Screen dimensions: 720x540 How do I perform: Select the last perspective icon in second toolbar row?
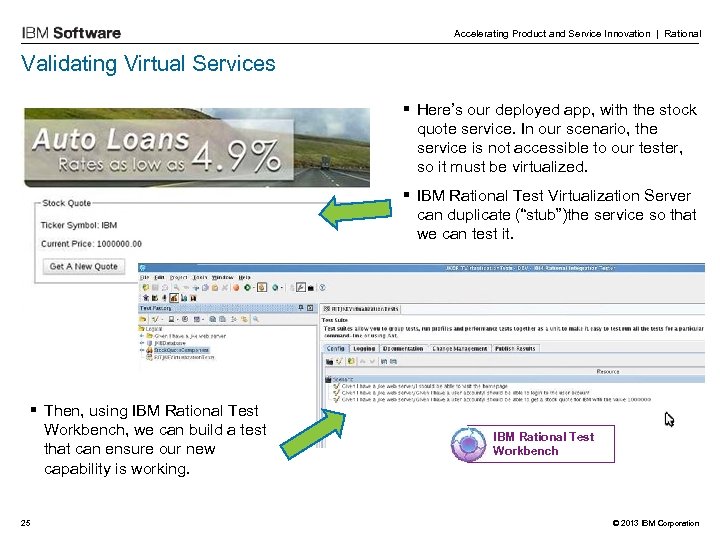click(x=193, y=298)
